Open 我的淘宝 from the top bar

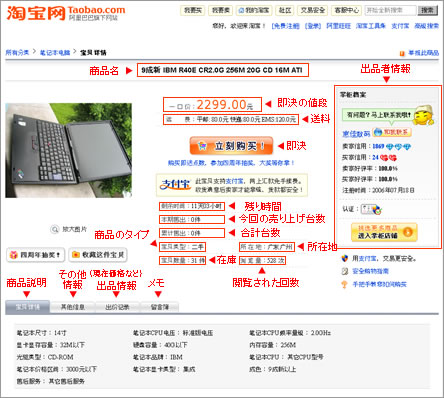coord(254,10)
